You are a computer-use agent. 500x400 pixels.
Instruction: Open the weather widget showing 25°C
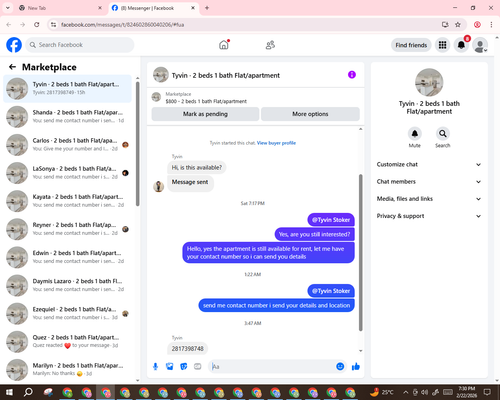point(382,392)
